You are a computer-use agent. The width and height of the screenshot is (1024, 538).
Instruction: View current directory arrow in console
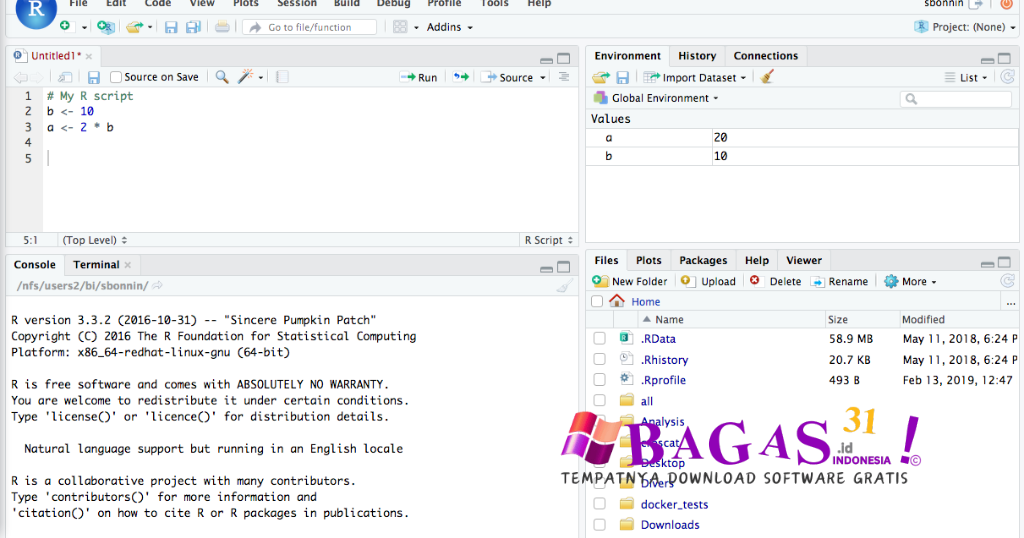pos(157,285)
